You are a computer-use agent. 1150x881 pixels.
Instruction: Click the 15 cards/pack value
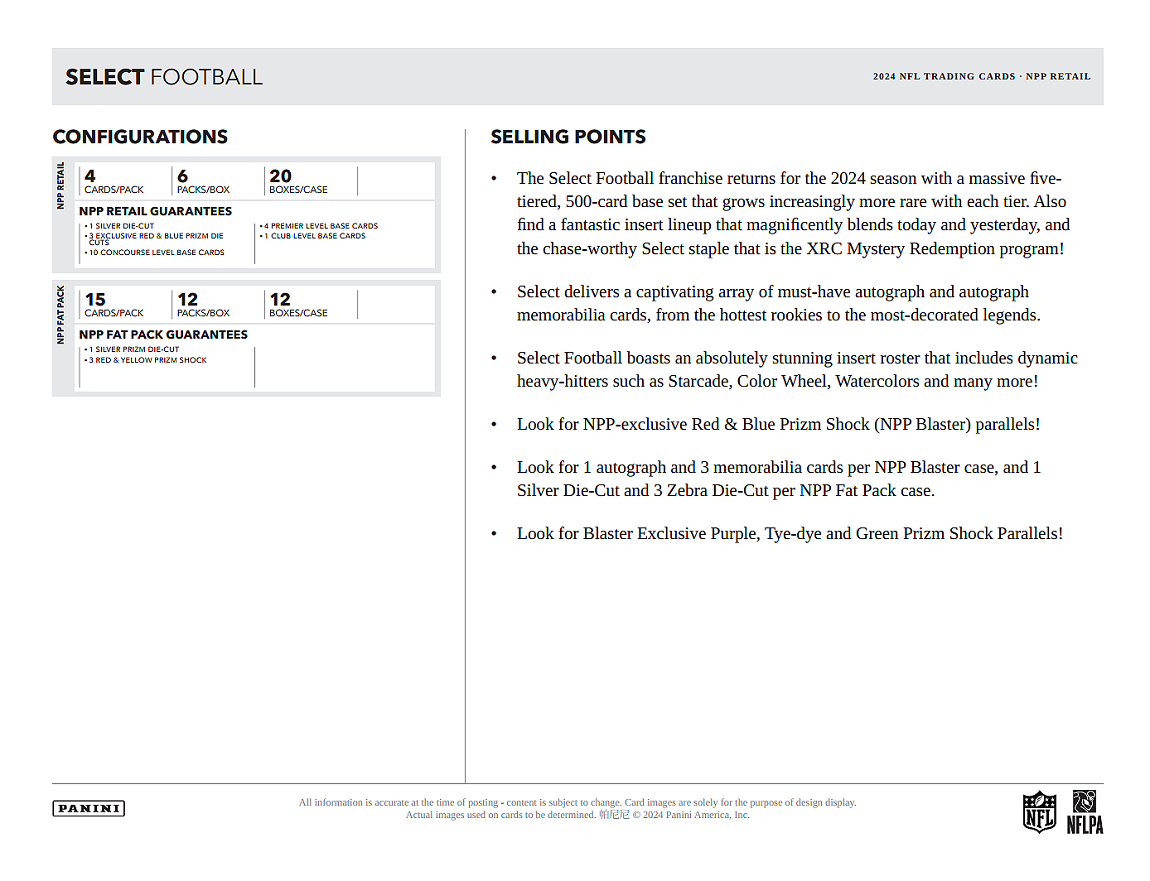113,304
